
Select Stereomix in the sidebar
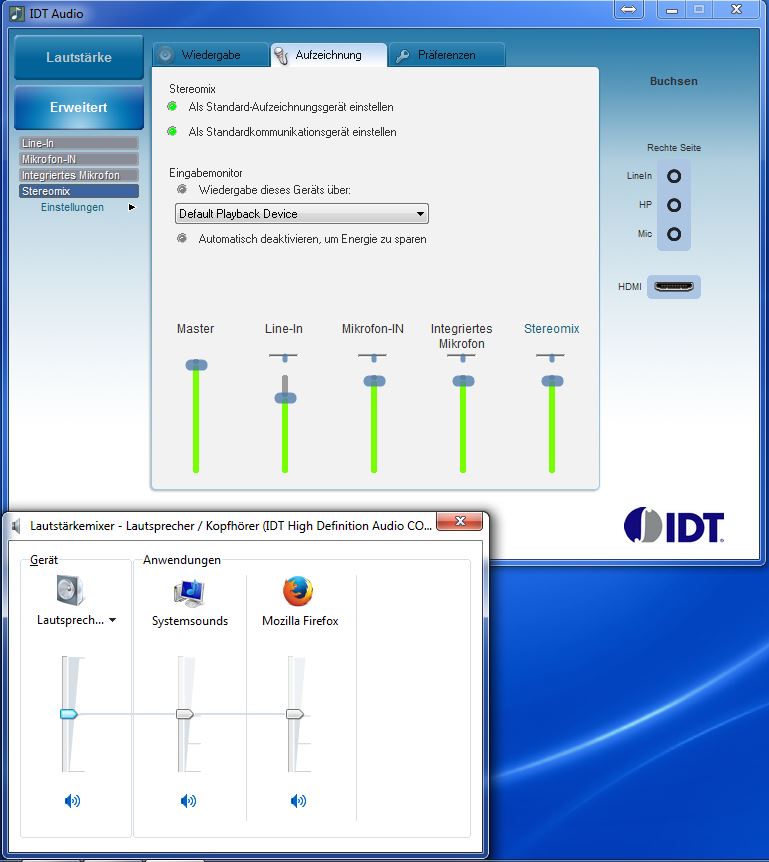79,191
